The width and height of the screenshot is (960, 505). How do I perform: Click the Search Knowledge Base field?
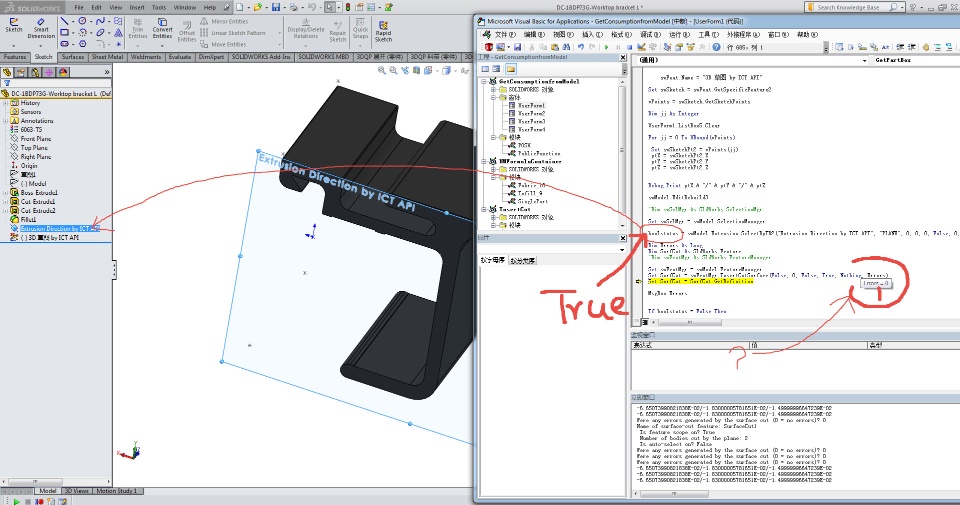tap(853, 7)
